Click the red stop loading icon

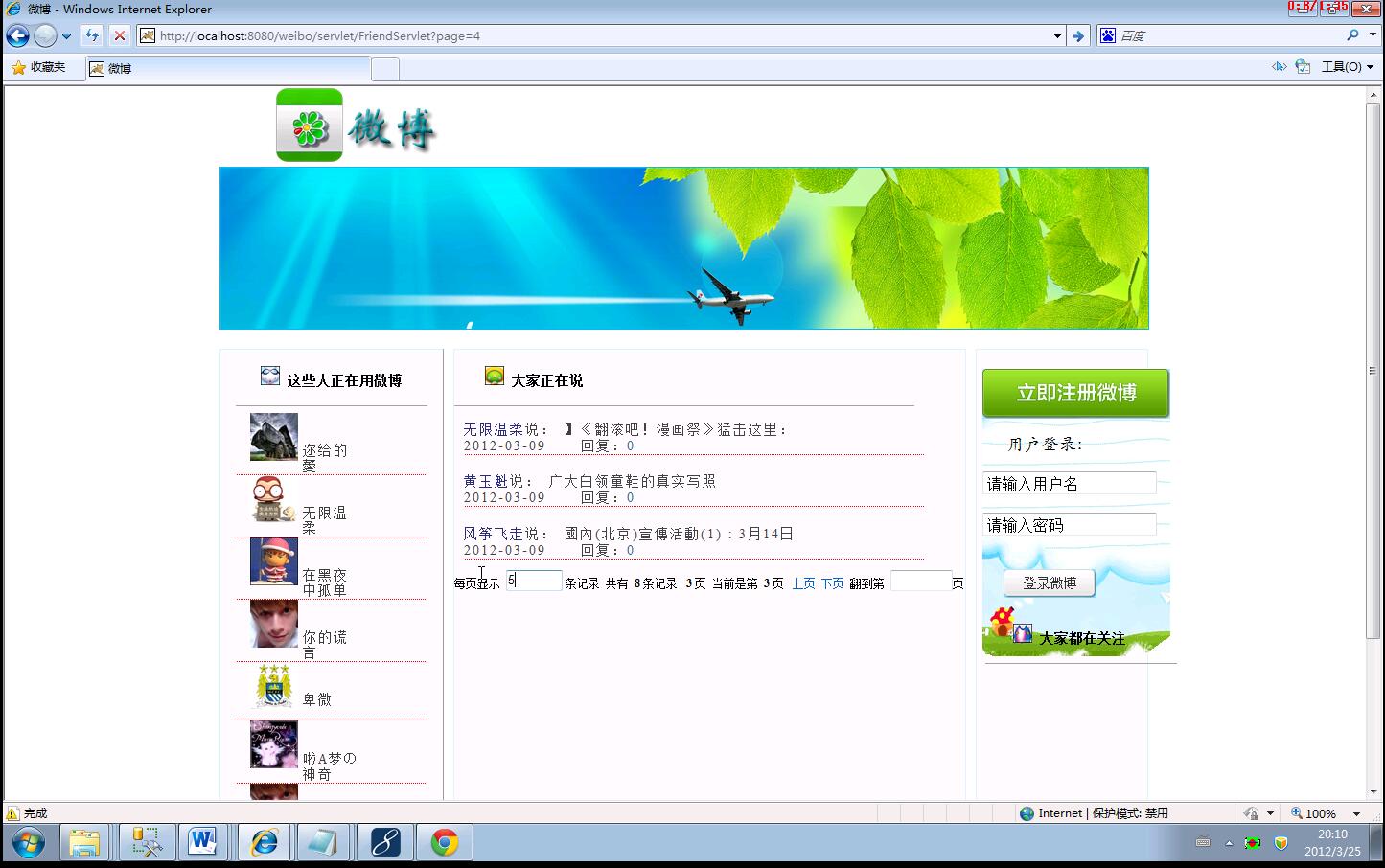click(x=119, y=35)
